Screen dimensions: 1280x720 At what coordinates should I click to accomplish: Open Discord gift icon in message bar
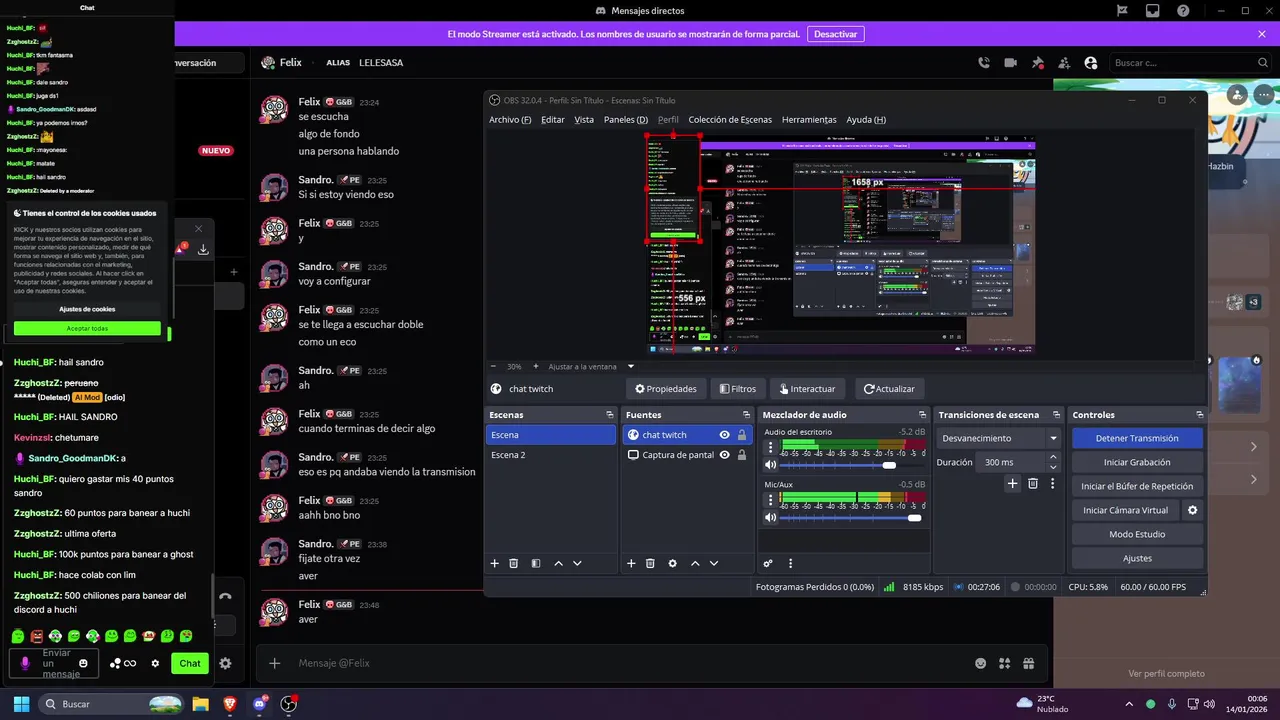click(1028, 663)
